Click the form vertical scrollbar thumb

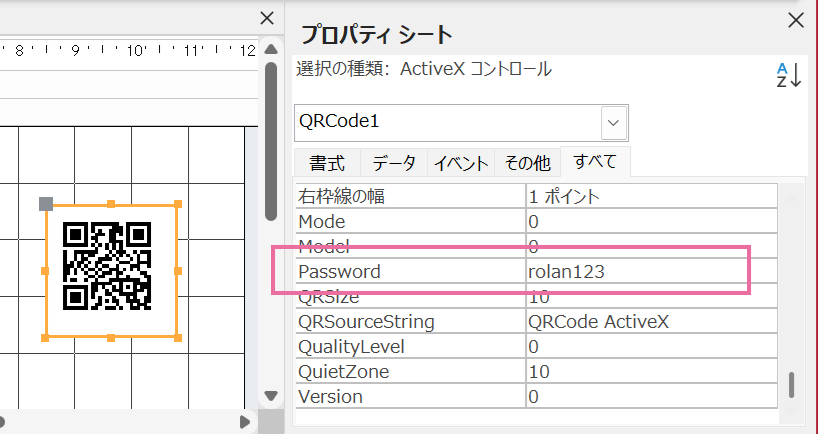(x=271, y=141)
